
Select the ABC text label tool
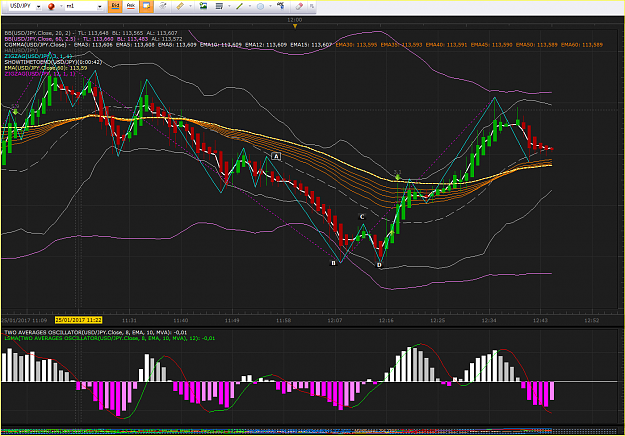(x=281, y=6)
